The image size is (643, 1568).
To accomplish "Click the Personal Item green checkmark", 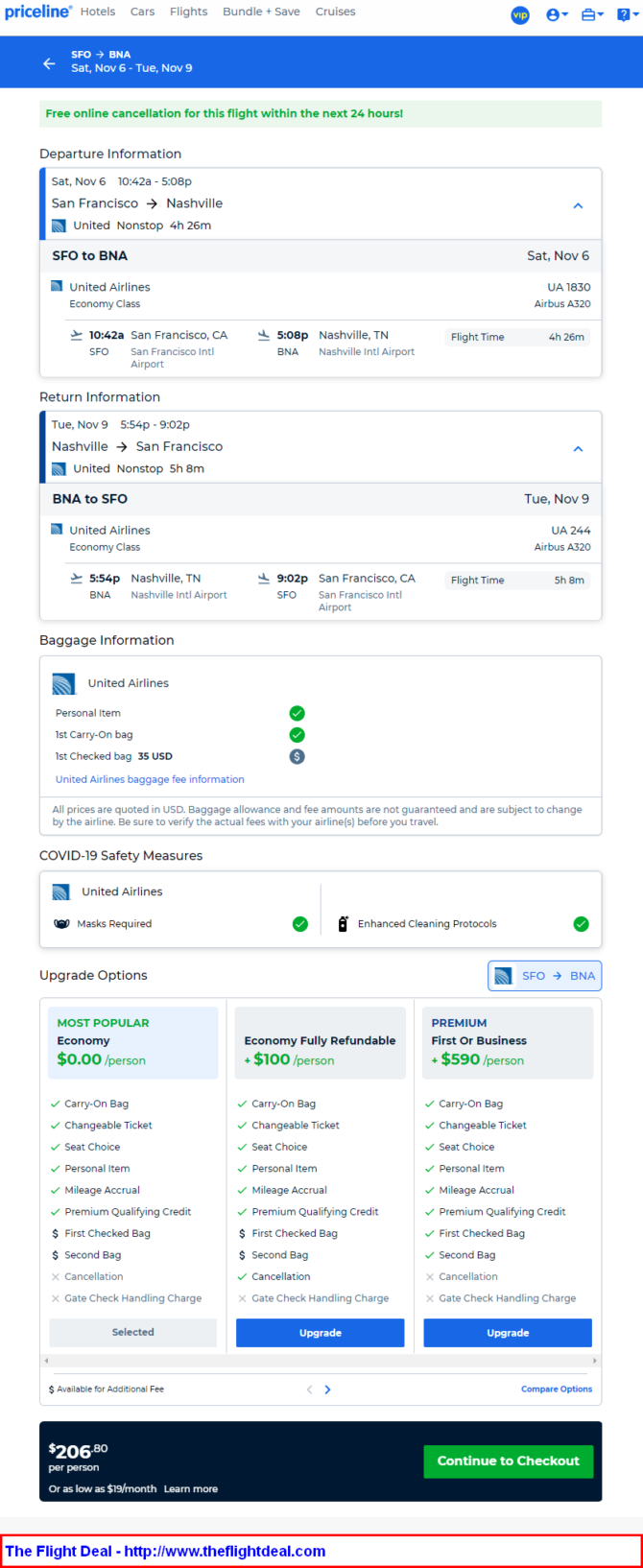I will (x=298, y=713).
